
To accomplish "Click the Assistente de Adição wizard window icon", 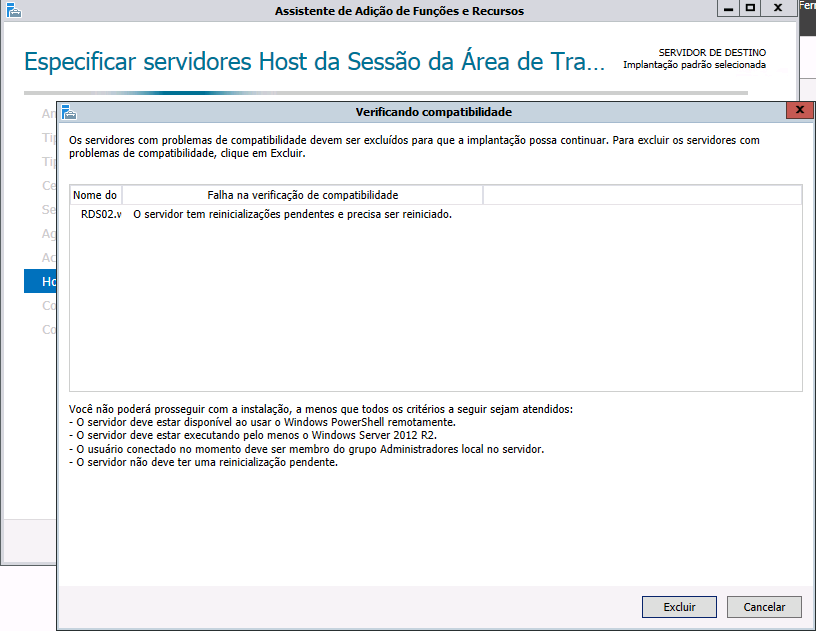I will click(x=11, y=10).
